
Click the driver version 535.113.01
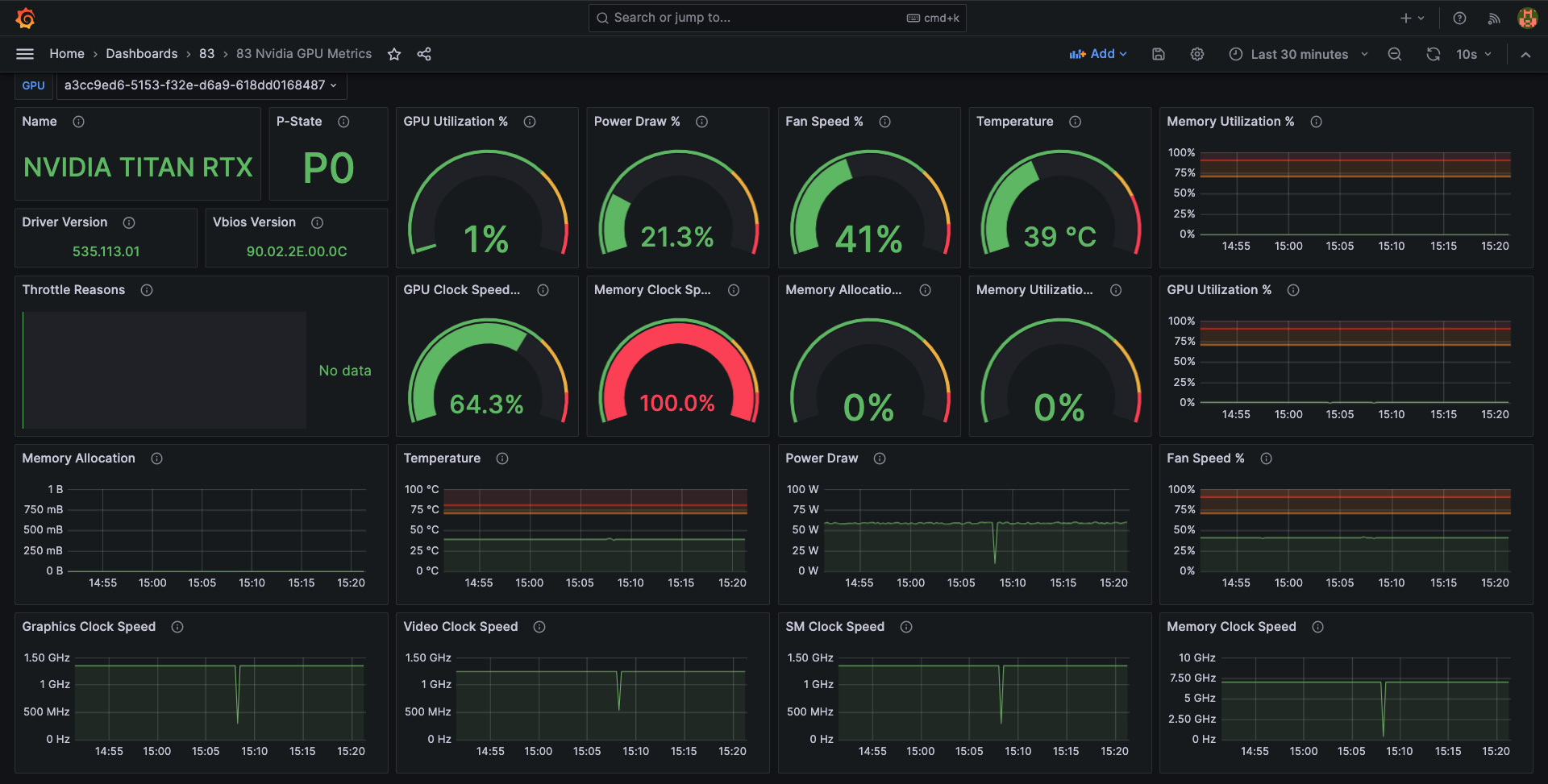pyautogui.click(x=106, y=251)
